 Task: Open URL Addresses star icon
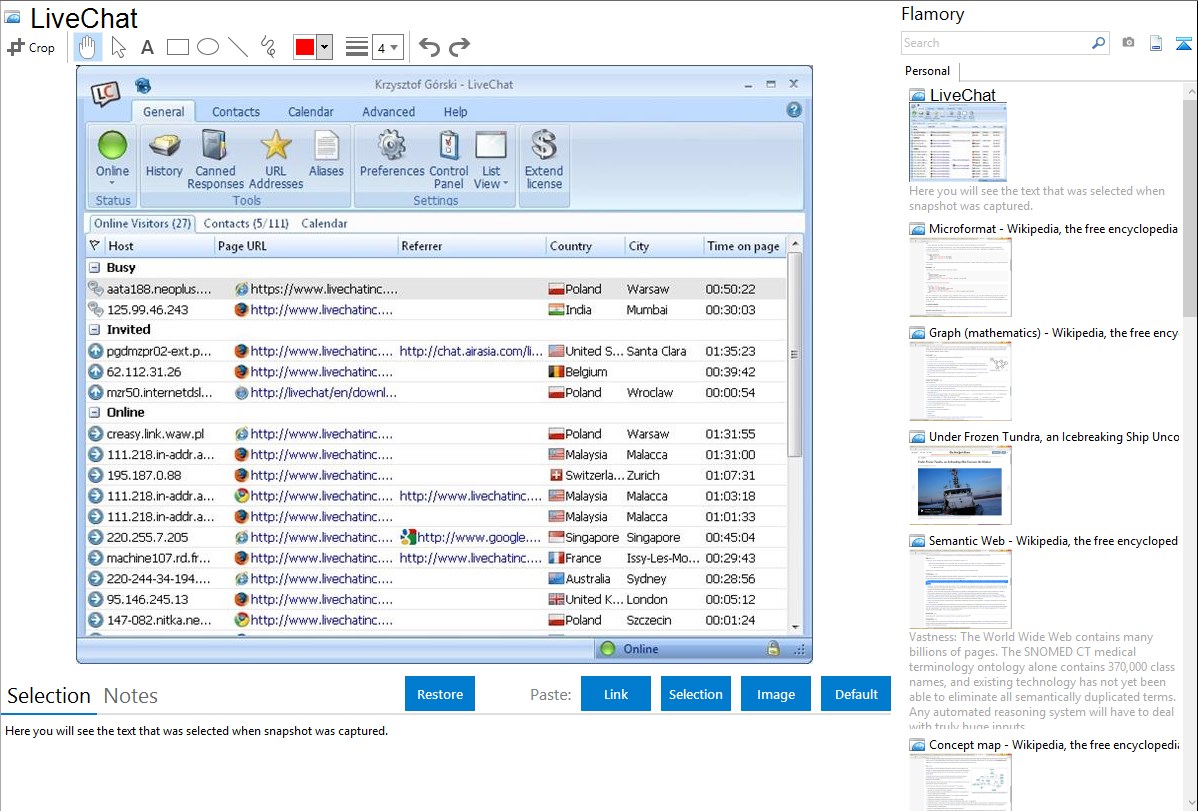click(276, 159)
